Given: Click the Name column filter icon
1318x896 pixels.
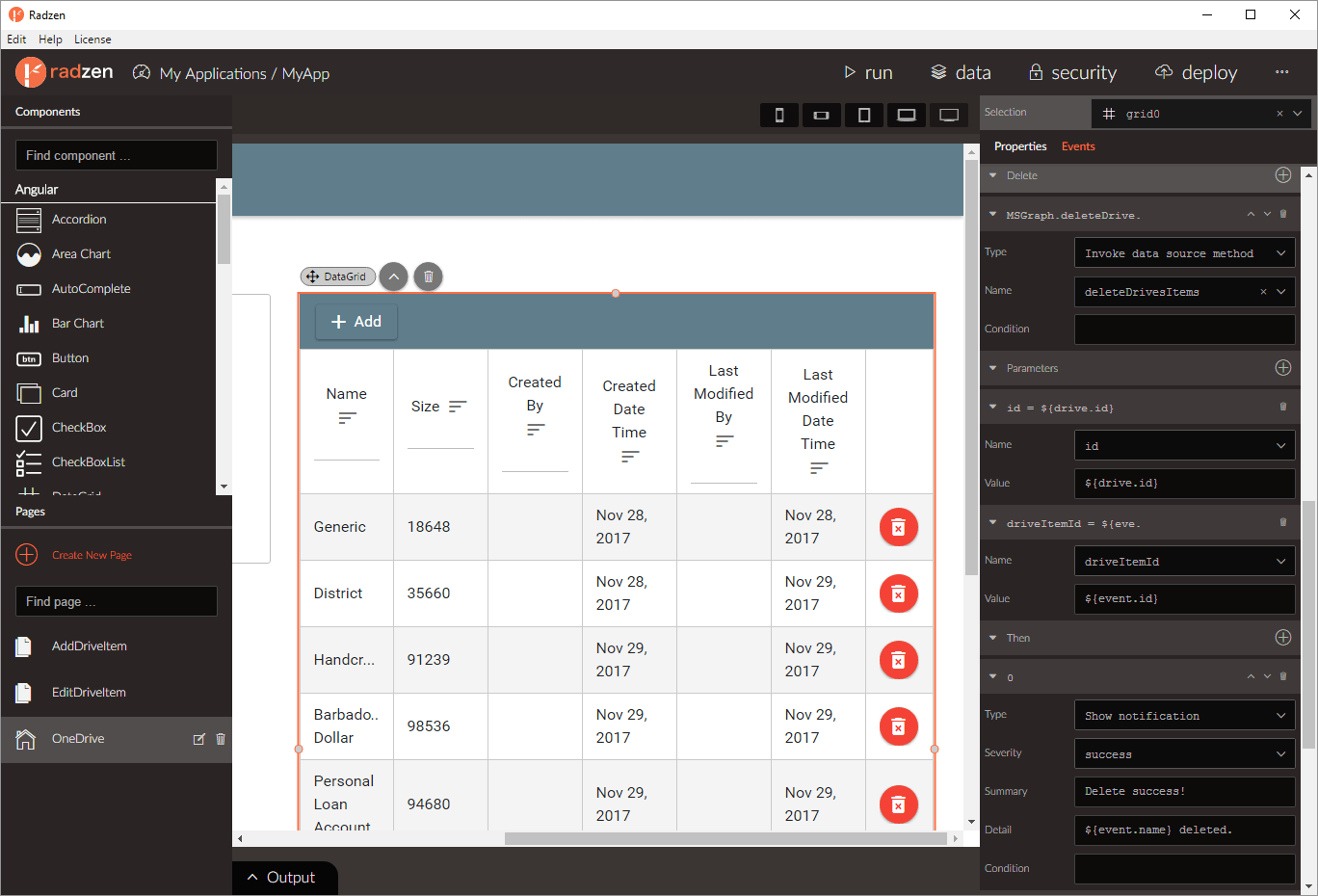Looking at the screenshot, I should pos(347,418).
